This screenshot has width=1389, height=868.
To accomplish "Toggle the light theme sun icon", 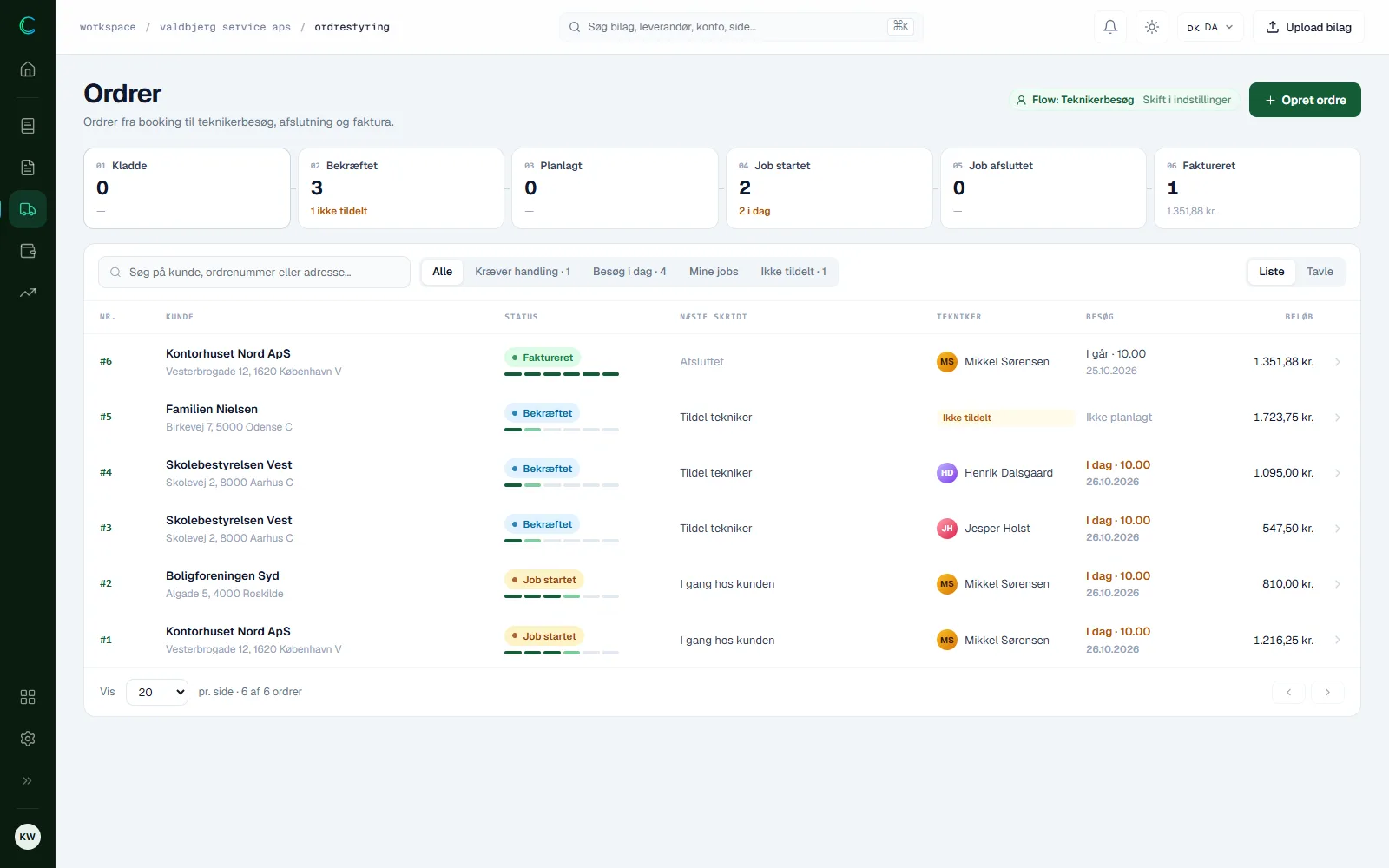I will [x=1152, y=27].
